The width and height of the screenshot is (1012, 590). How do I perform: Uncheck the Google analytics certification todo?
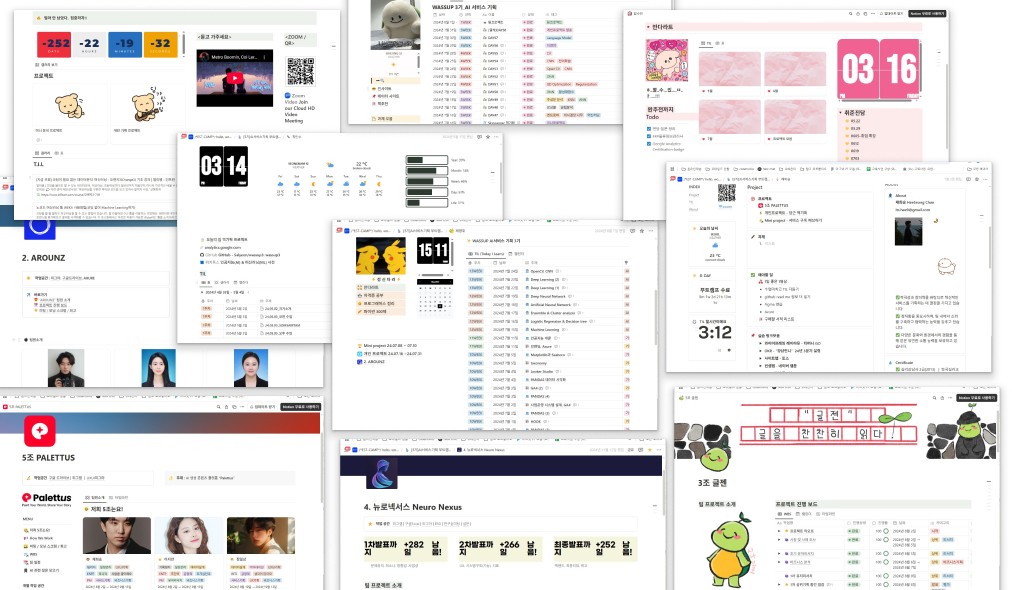[x=648, y=143]
